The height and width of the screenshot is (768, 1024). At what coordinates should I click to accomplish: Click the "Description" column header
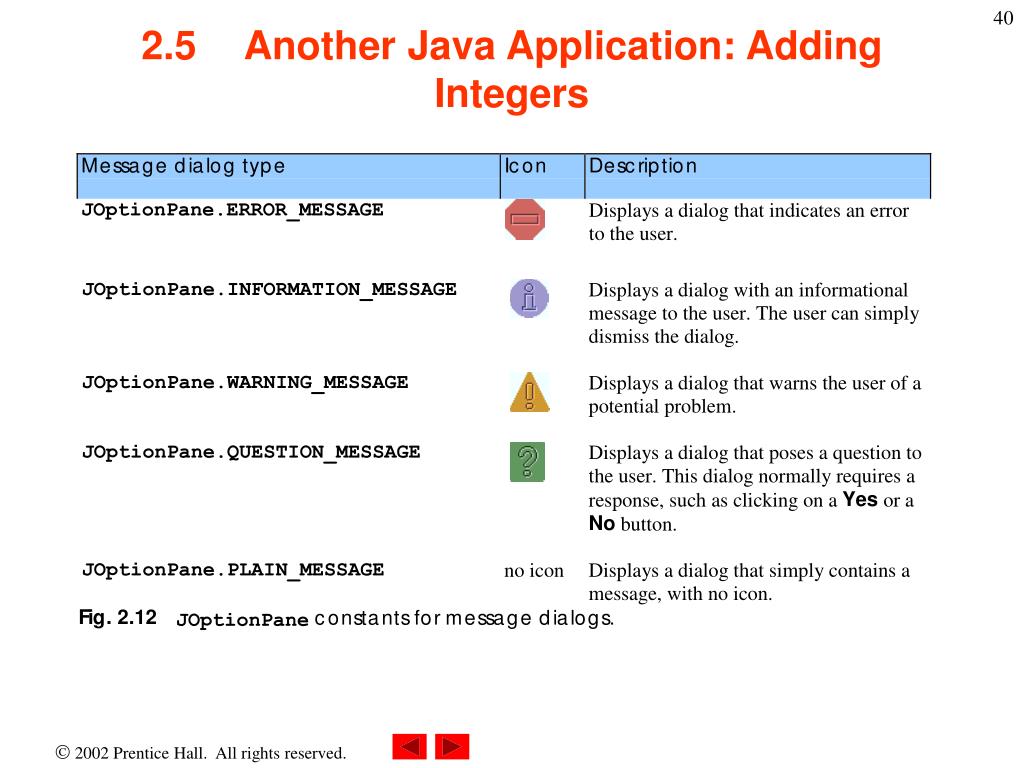(x=758, y=176)
